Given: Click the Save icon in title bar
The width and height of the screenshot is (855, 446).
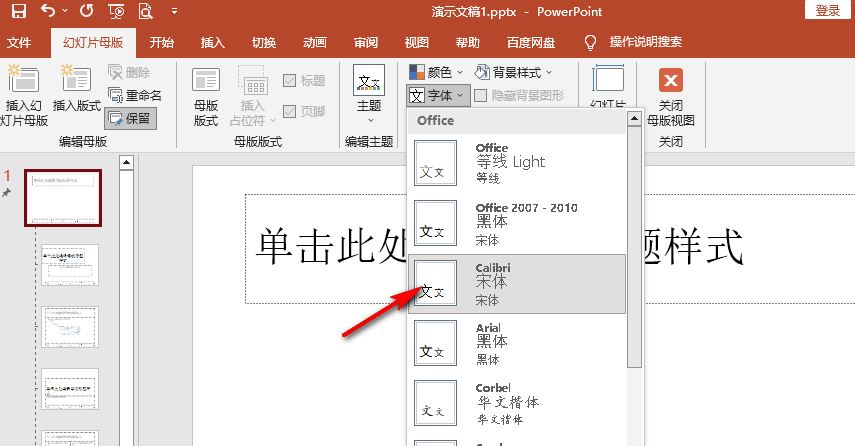Looking at the screenshot, I should [x=18, y=12].
